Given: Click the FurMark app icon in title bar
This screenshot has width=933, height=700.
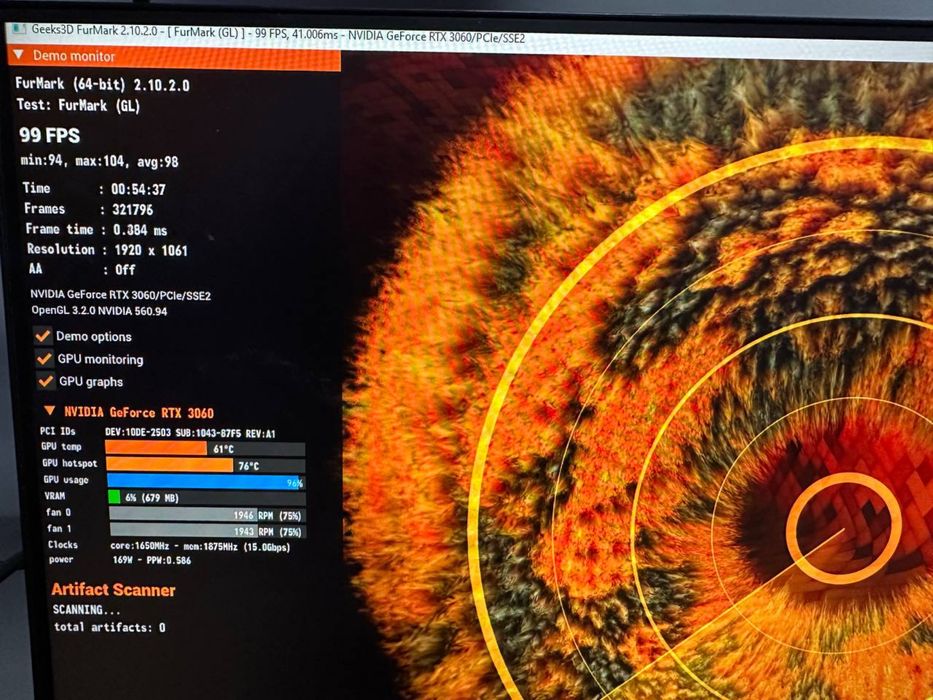Looking at the screenshot, I should tap(19, 28).
